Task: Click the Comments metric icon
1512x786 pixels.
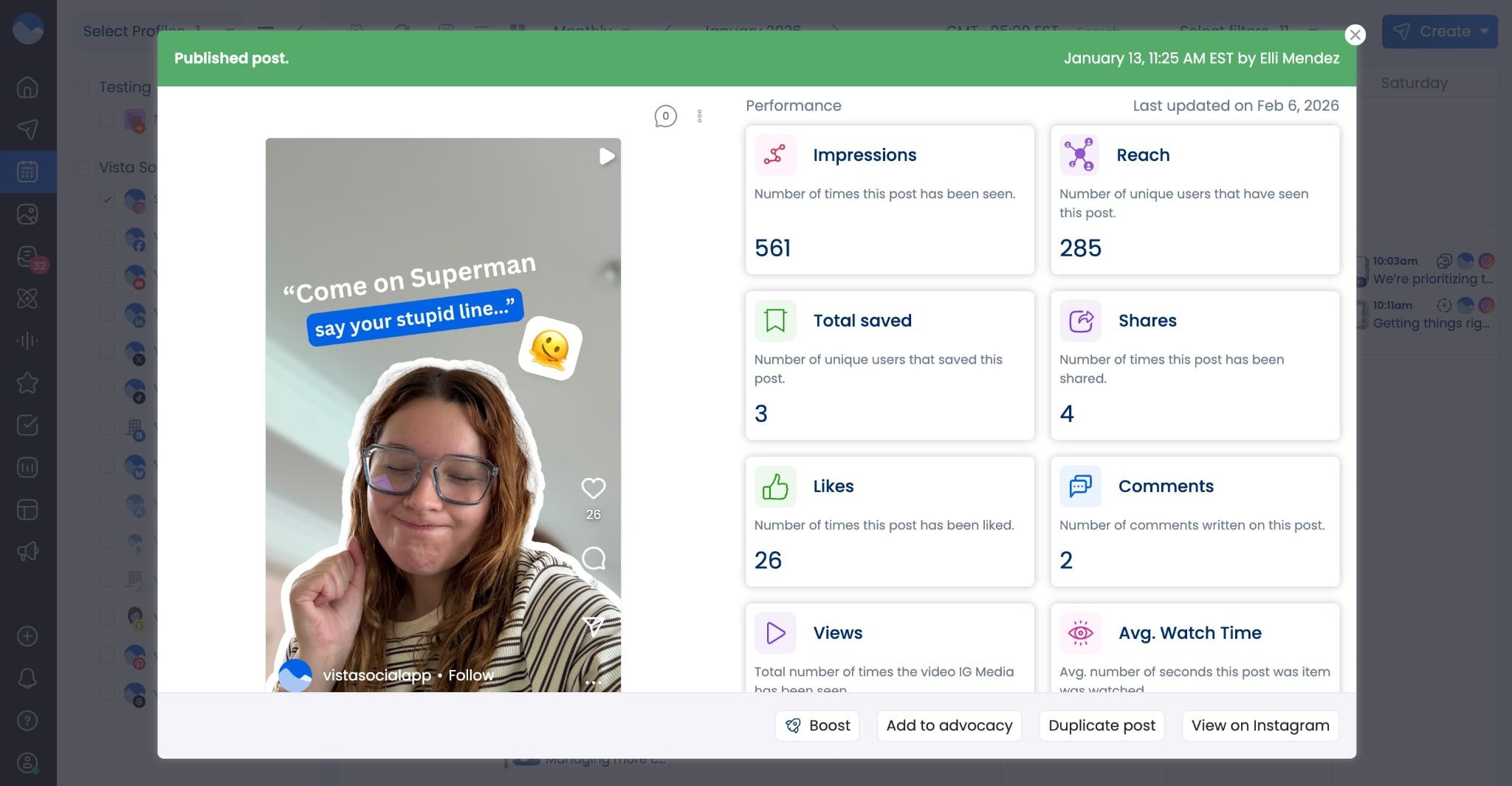Action: tap(1080, 486)
